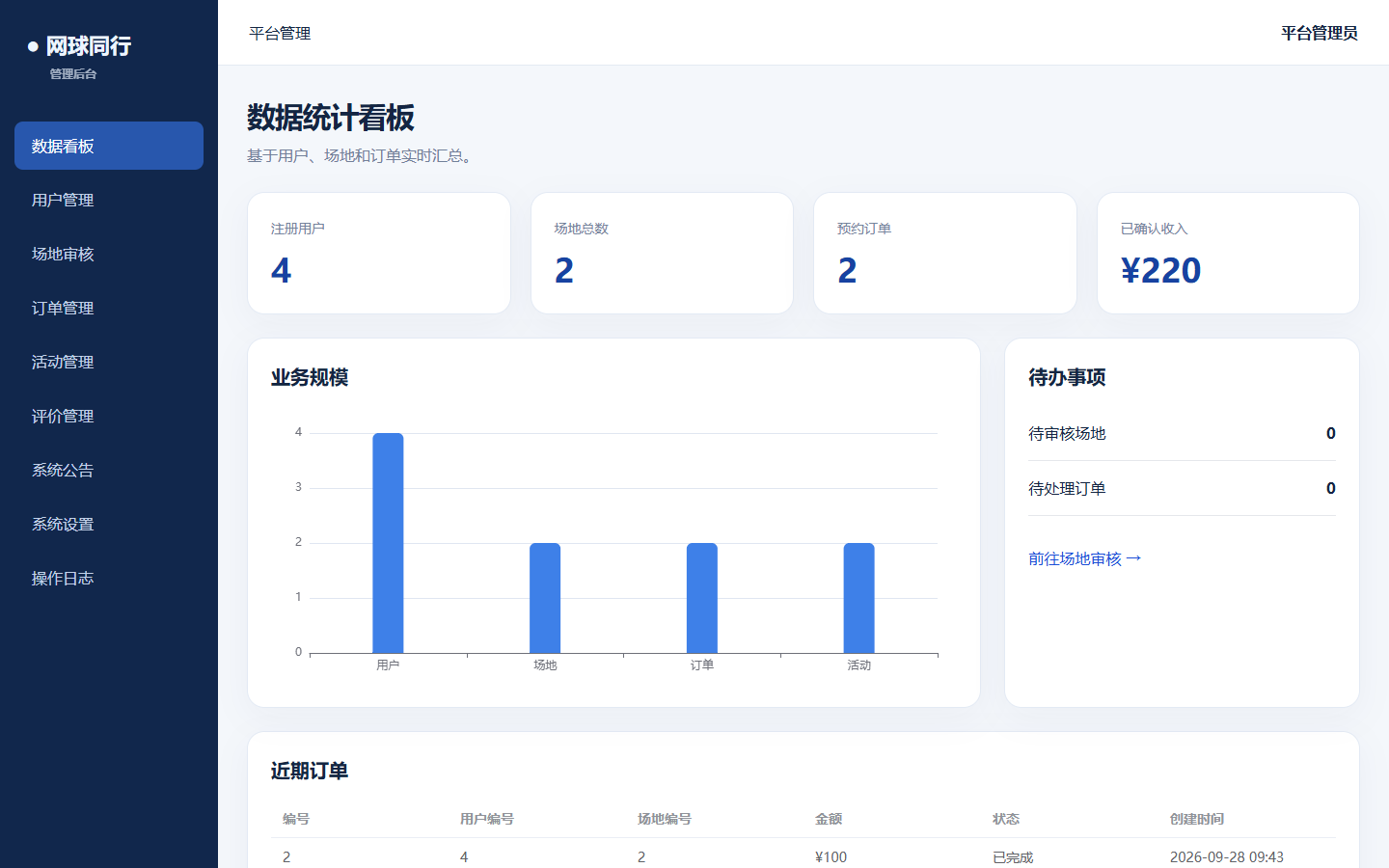Image resolution: width=1389 pixels, height=868 pixels.
Task: Open 数据看板 in sidebar
Action: click(x=109, y=146)
